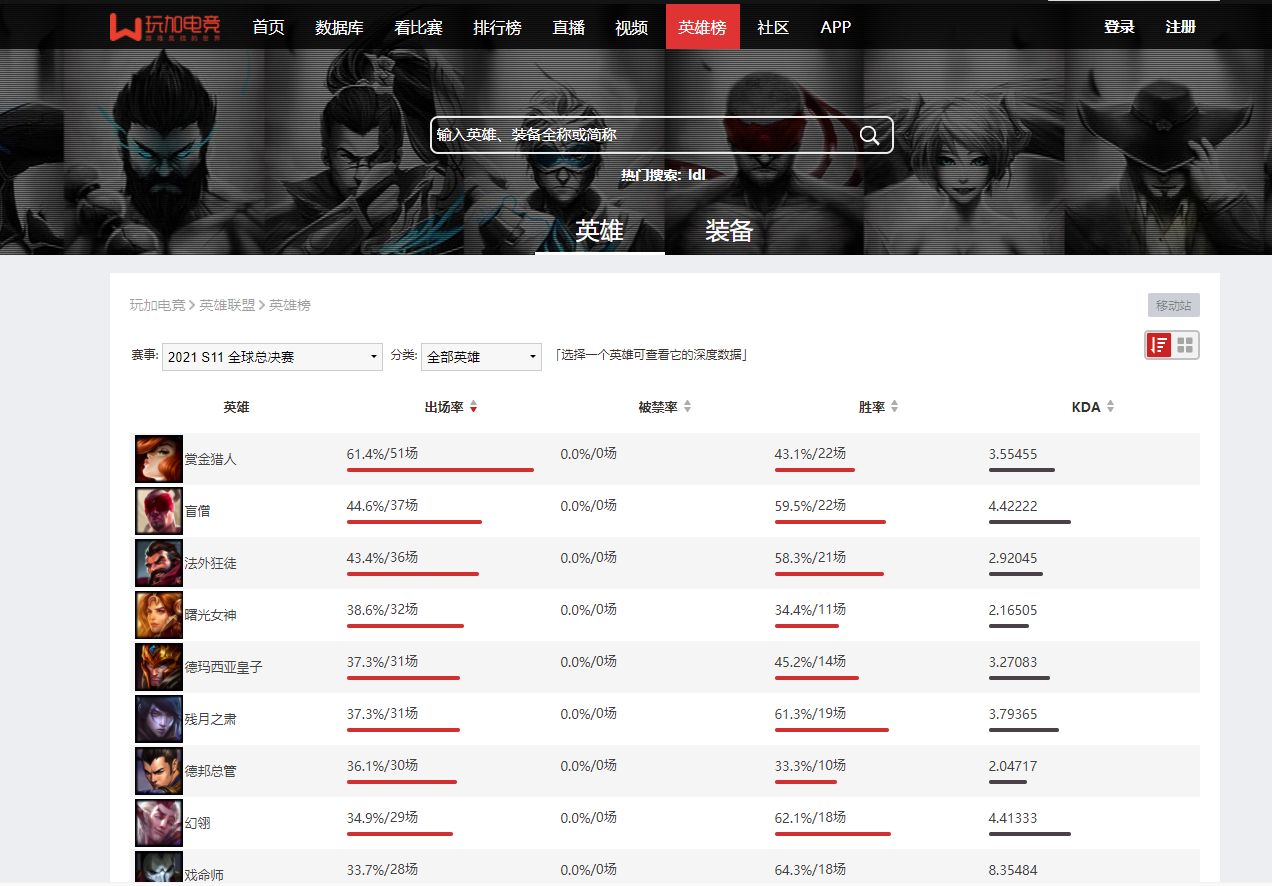Go to 首页 in navigation

pos(268,27)
